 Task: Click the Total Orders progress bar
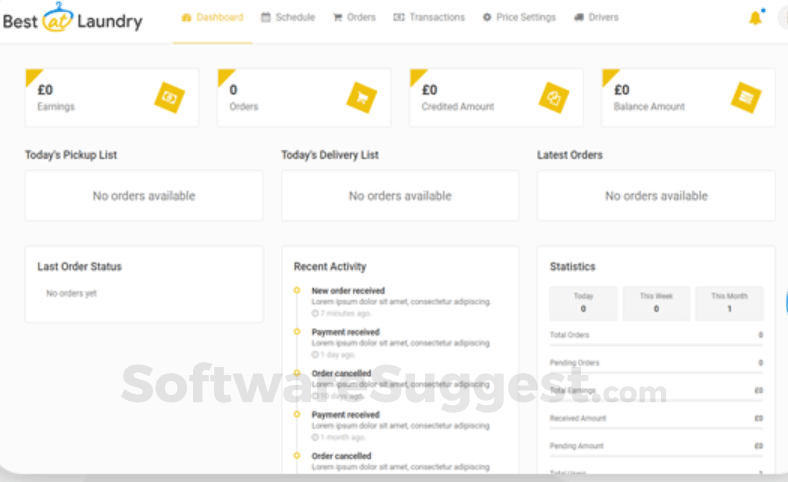656,345
